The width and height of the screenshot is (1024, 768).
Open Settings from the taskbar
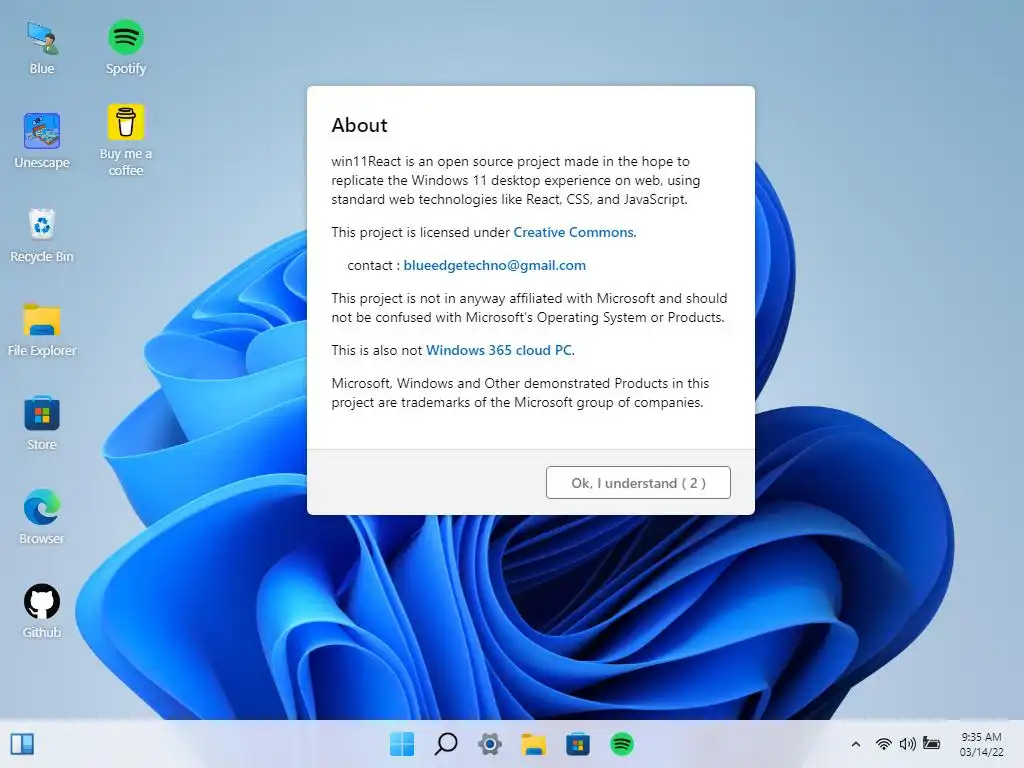coord(490,744)
